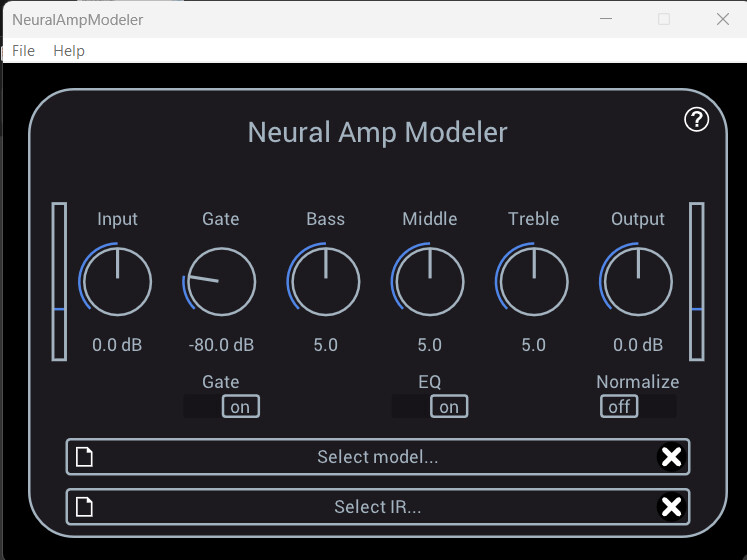Screen dimensions: 747x560
Task: Open the Help menu
Action: click(69, 51)
